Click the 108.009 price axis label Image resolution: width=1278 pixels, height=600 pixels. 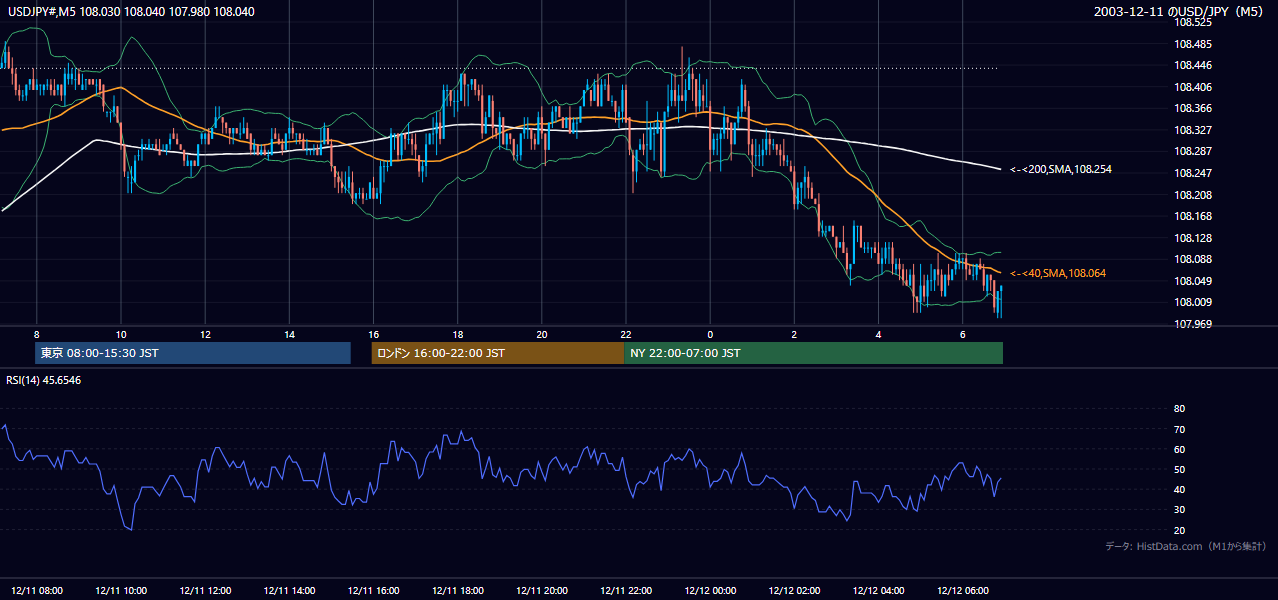point(1191,302)
